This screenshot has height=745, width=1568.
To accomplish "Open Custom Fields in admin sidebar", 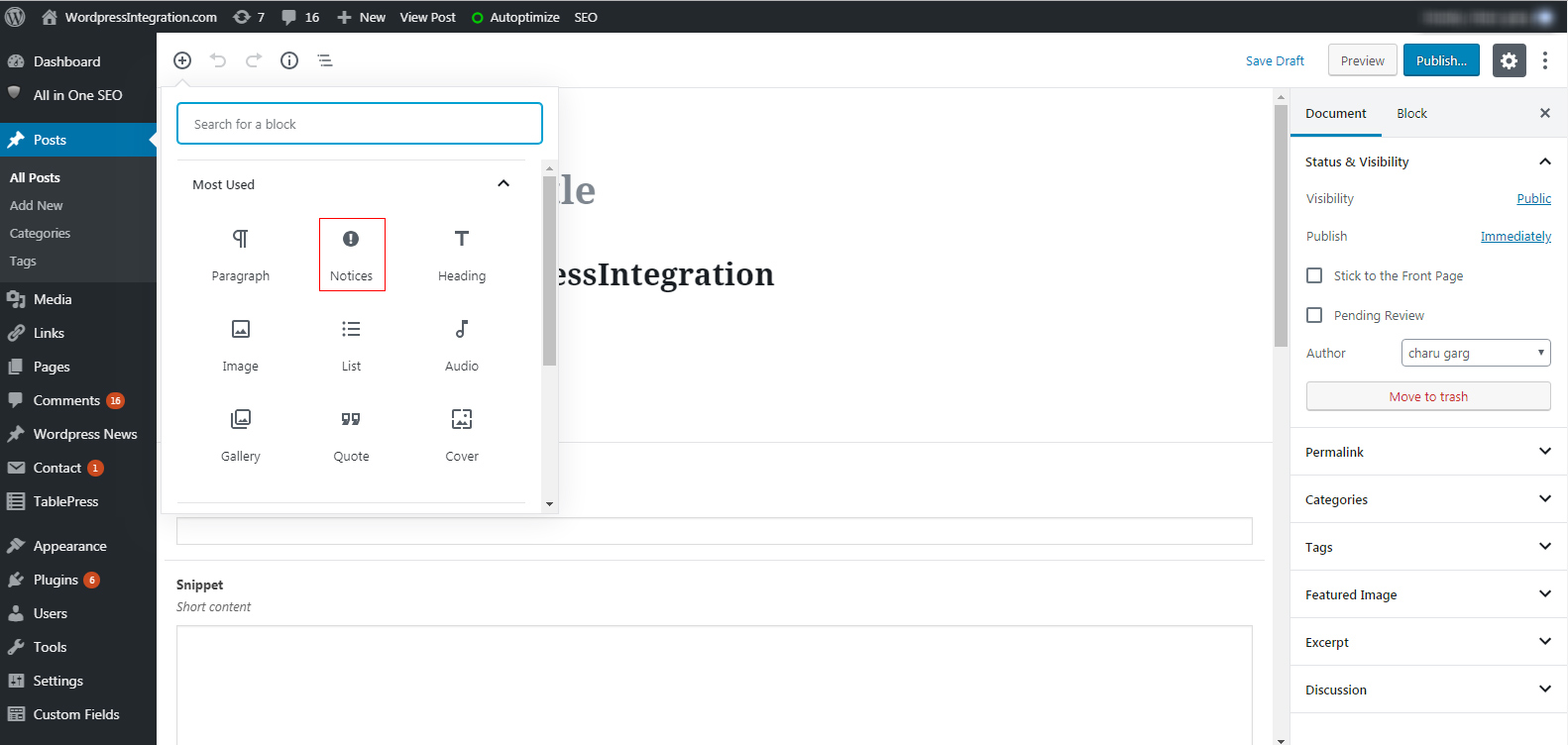I will (78, 714).
